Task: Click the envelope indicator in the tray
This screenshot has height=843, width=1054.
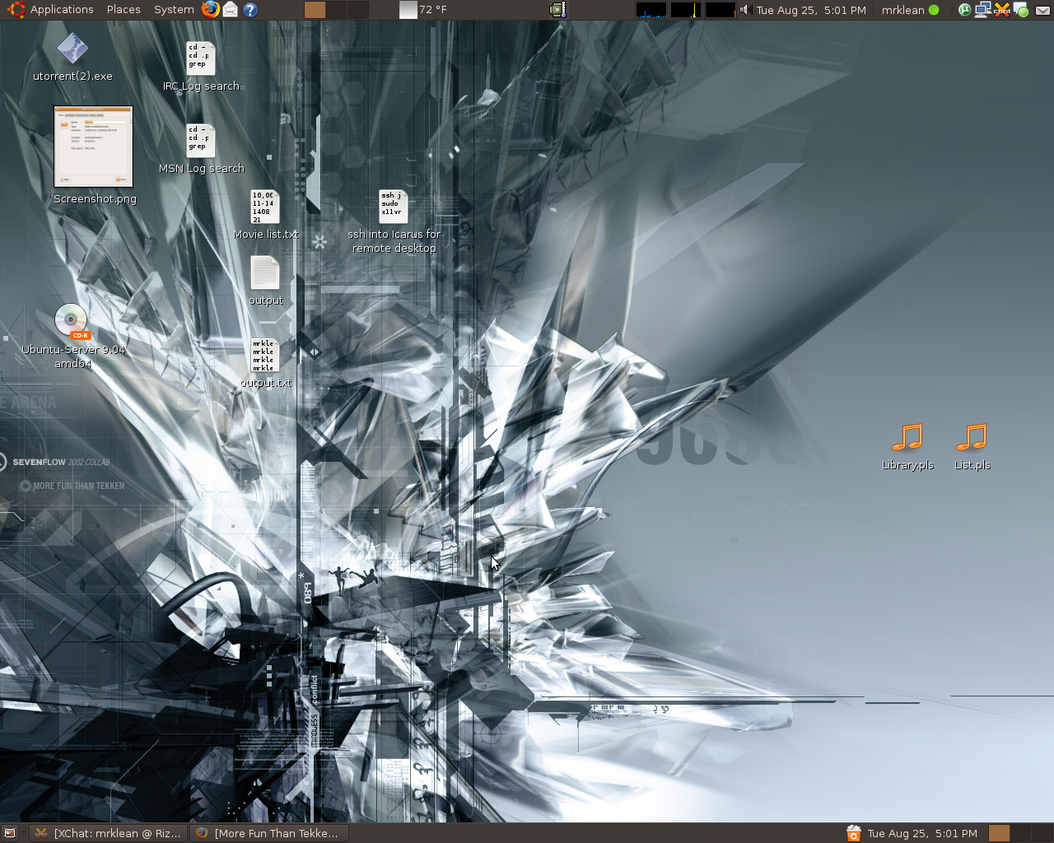Action: [x=1042, y=10]
